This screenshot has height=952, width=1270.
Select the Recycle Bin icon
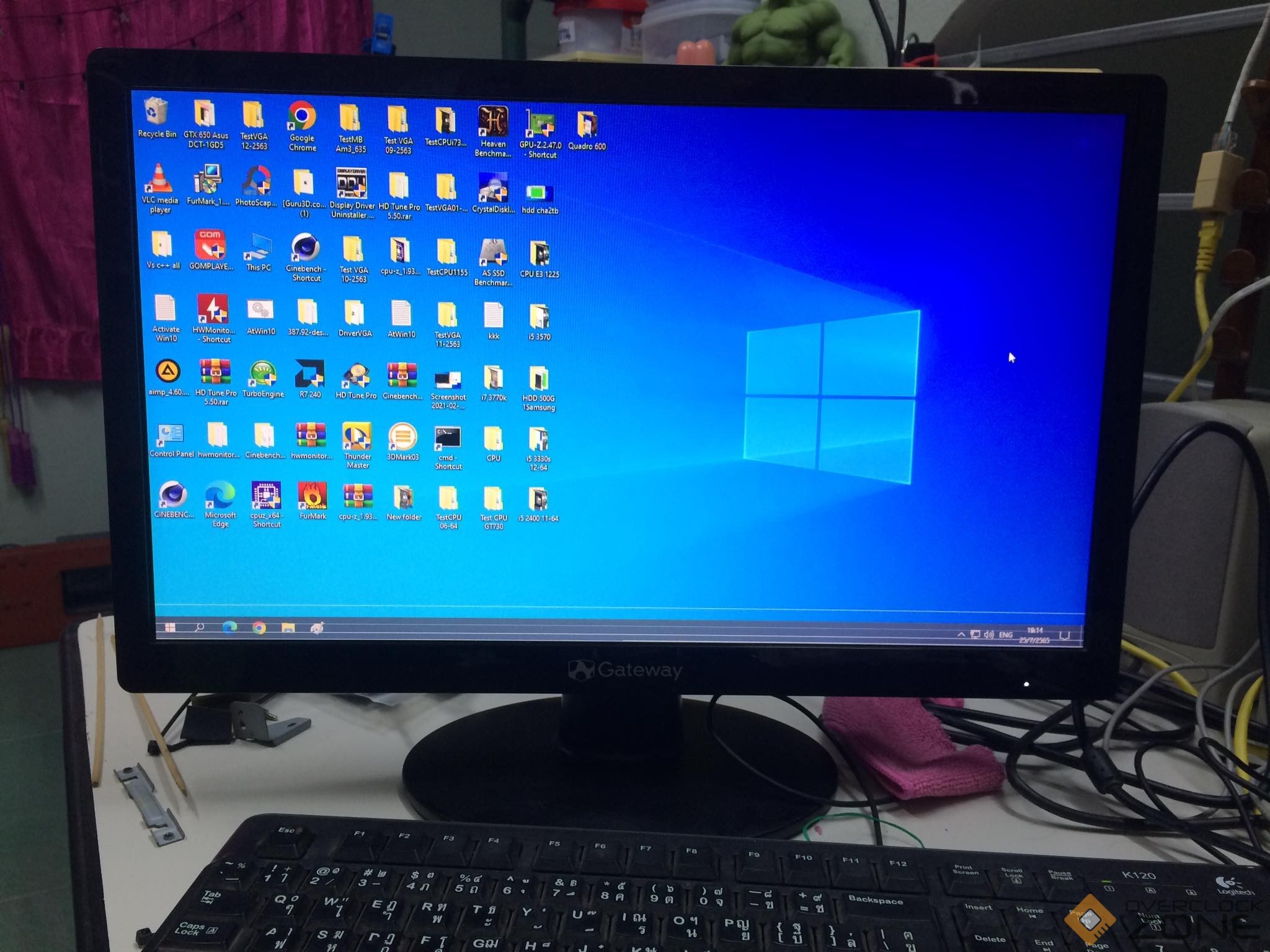[156, 112]
